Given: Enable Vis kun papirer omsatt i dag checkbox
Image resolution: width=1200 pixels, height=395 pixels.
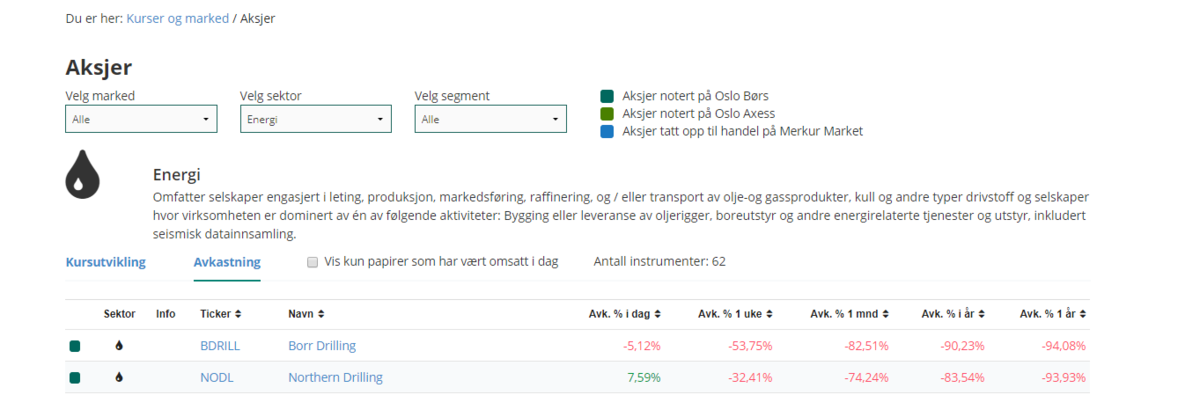Looking at the screenshot, I should pos(313,262).
